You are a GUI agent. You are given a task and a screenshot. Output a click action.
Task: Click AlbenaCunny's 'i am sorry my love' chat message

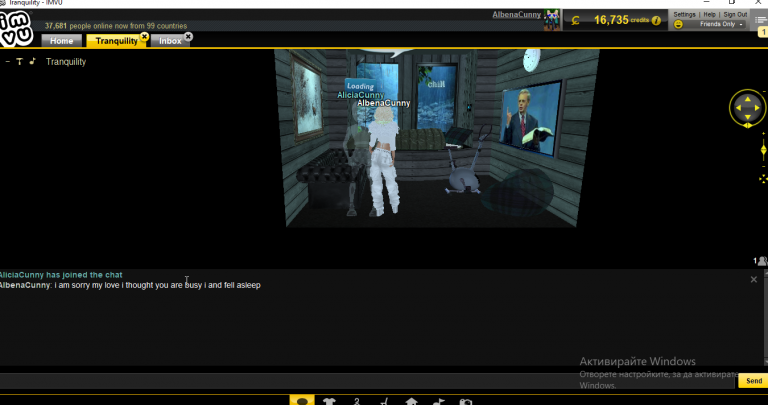click(x=130, y=285)
